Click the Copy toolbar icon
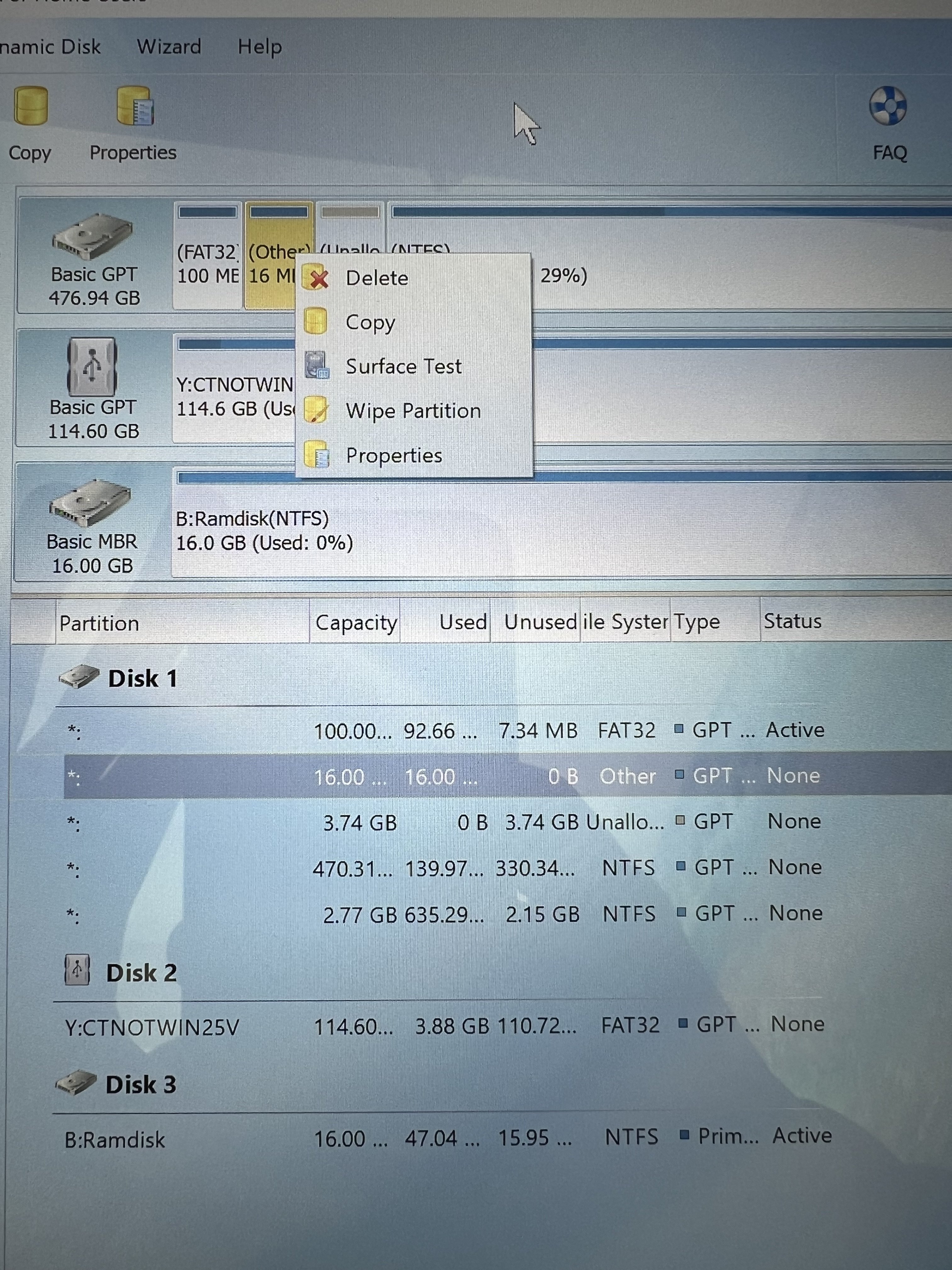Screen dimensions: 952x1270 click(31, 106)
